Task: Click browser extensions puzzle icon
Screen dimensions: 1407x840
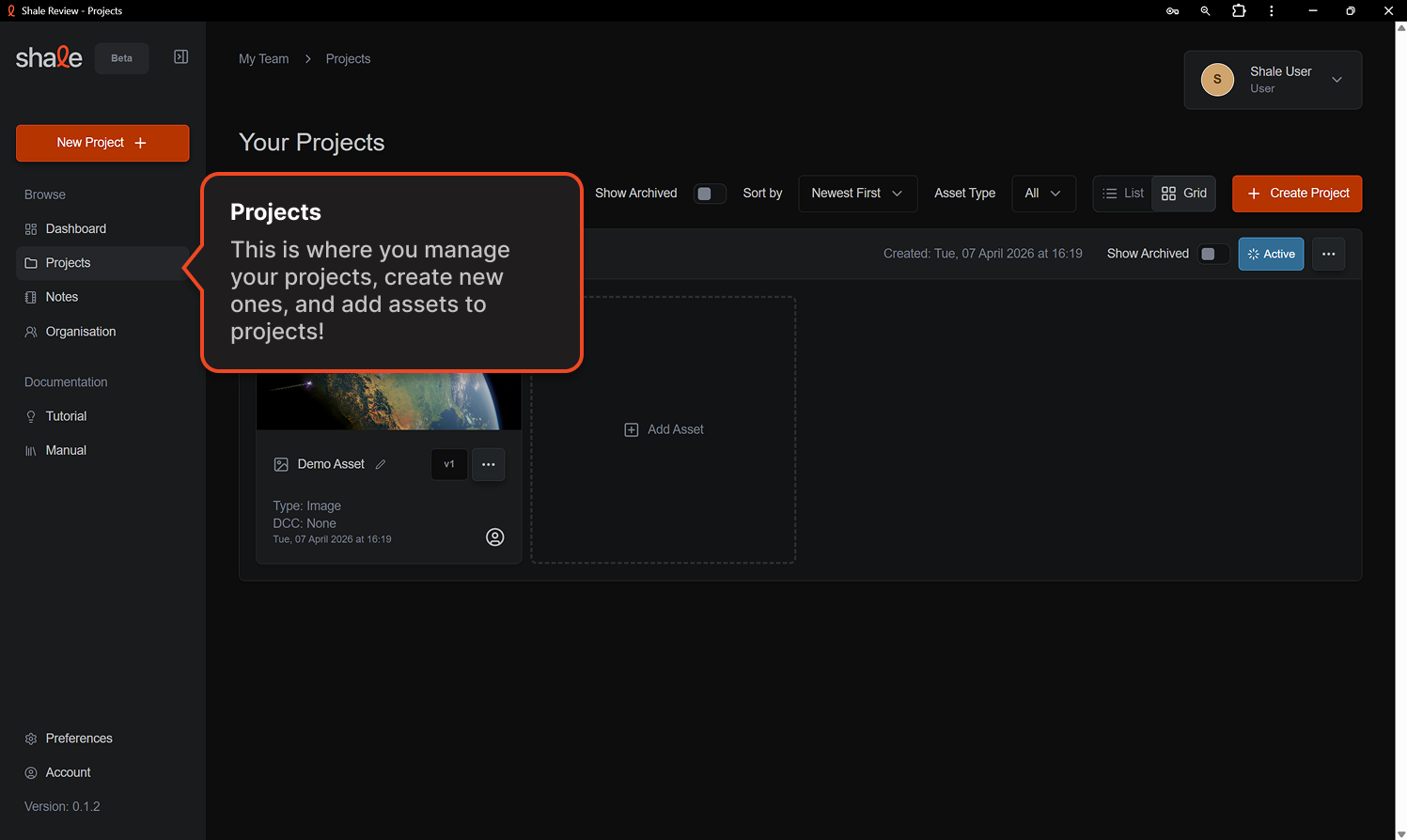Action: click(1239, 10)
